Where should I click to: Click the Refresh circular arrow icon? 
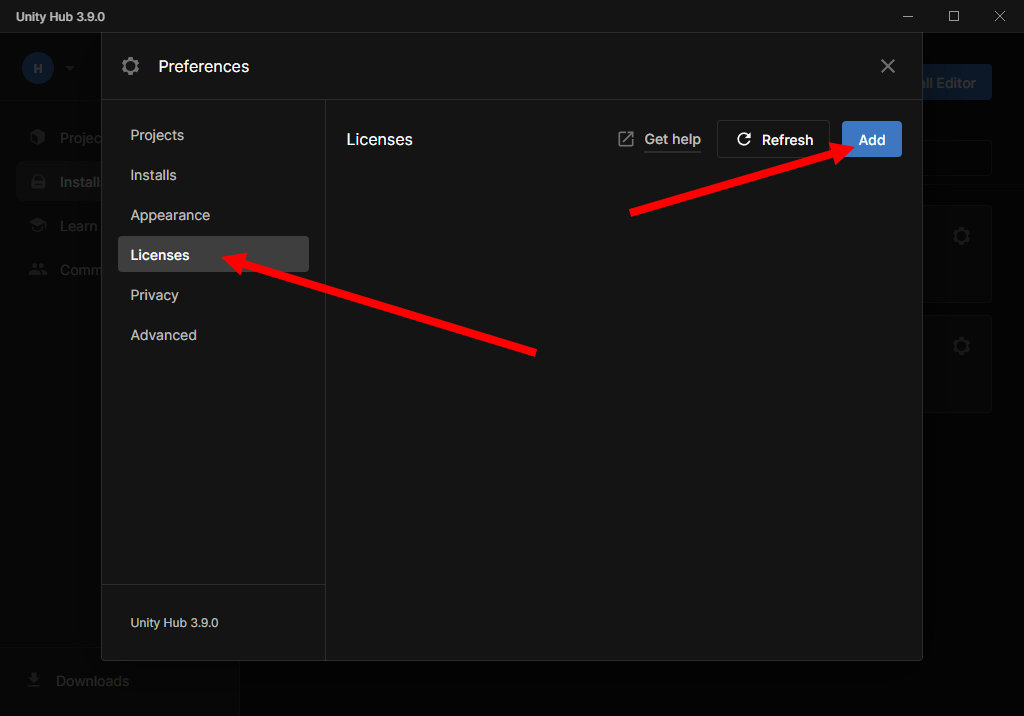744,139
